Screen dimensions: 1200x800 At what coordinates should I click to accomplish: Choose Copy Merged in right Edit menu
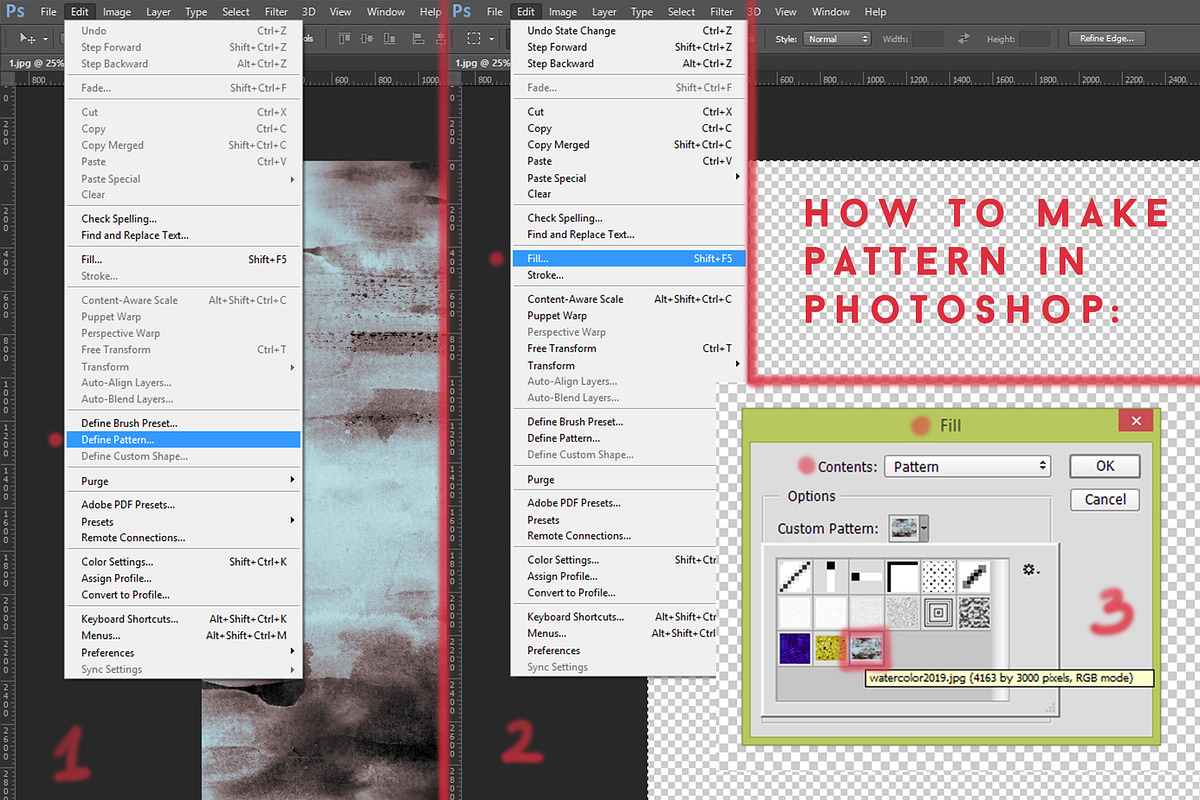tap(629, 144)
